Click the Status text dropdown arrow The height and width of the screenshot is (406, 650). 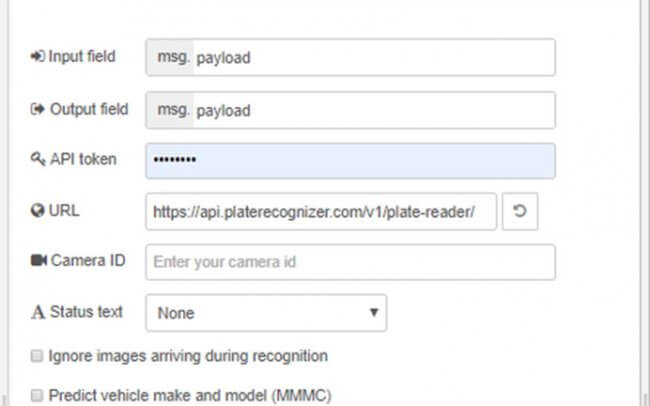pyautogui.click(x=374, y=312)
